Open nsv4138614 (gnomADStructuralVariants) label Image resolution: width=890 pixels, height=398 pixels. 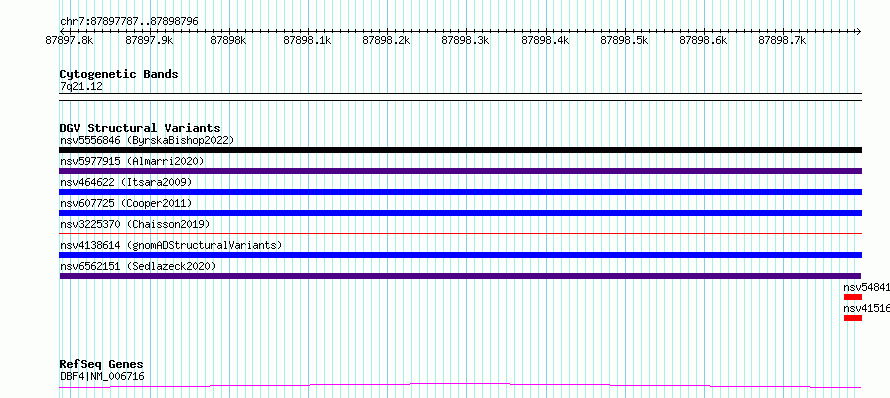coord(171,245)
